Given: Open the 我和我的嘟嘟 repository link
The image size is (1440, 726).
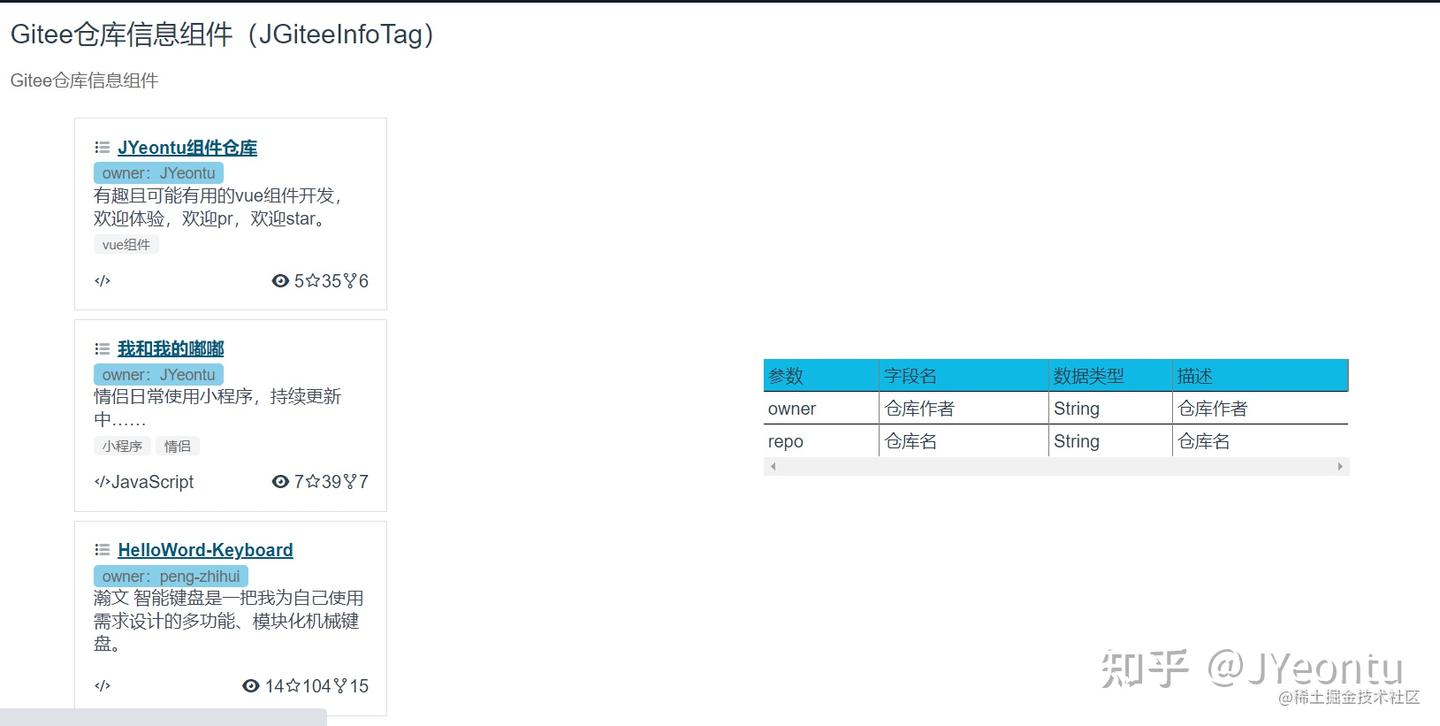Looking at the screenshot, I should [170, 348].
